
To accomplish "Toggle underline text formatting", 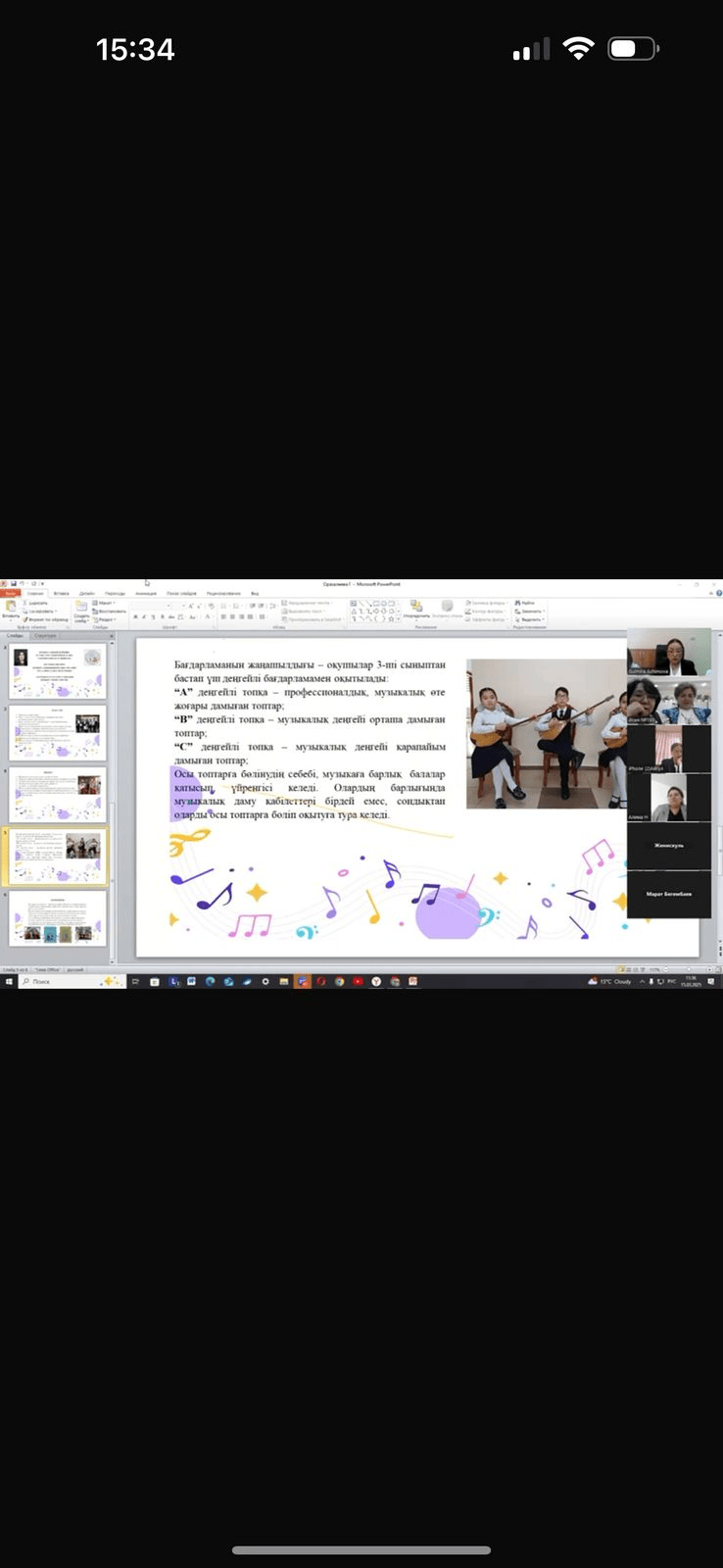I will (153, 617).
